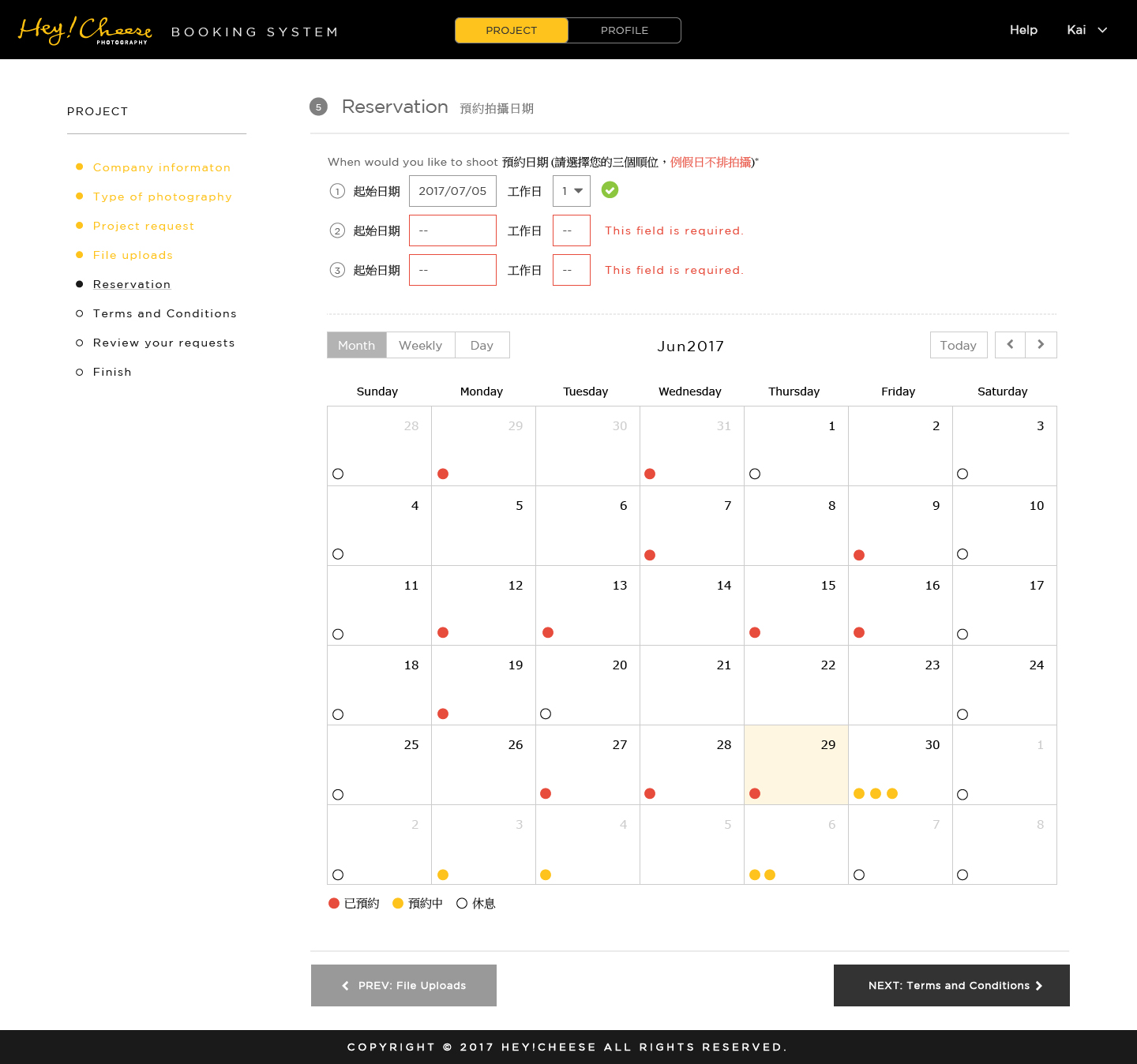Image resolution: width=1137 pixels, height=1064 pixels.
Task: Click red booked dot on June 16
Action: pyautogui.click(x=859, y=632)
